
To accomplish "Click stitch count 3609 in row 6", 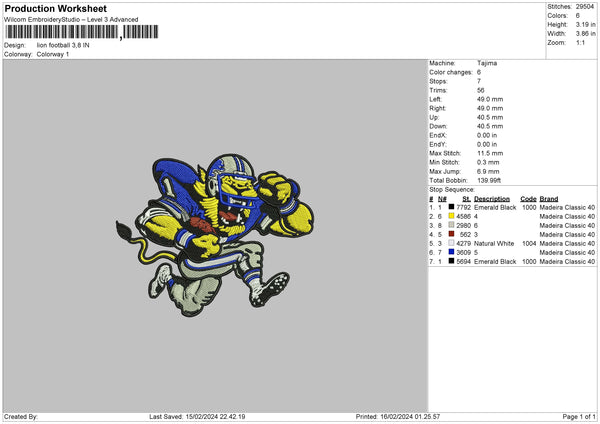I will click(x=463, y=253).
